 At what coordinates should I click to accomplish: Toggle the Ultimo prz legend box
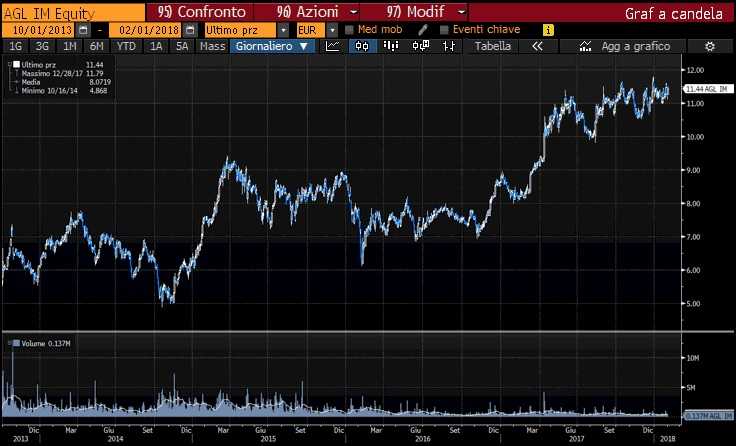pos(16,64)
